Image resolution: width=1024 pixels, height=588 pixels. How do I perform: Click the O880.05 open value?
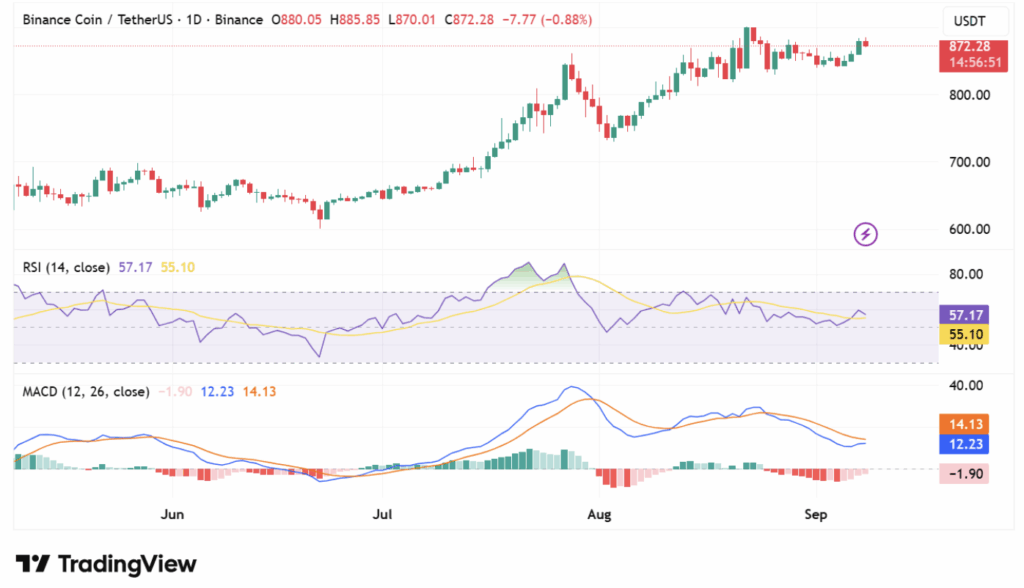tap(296, 20)
